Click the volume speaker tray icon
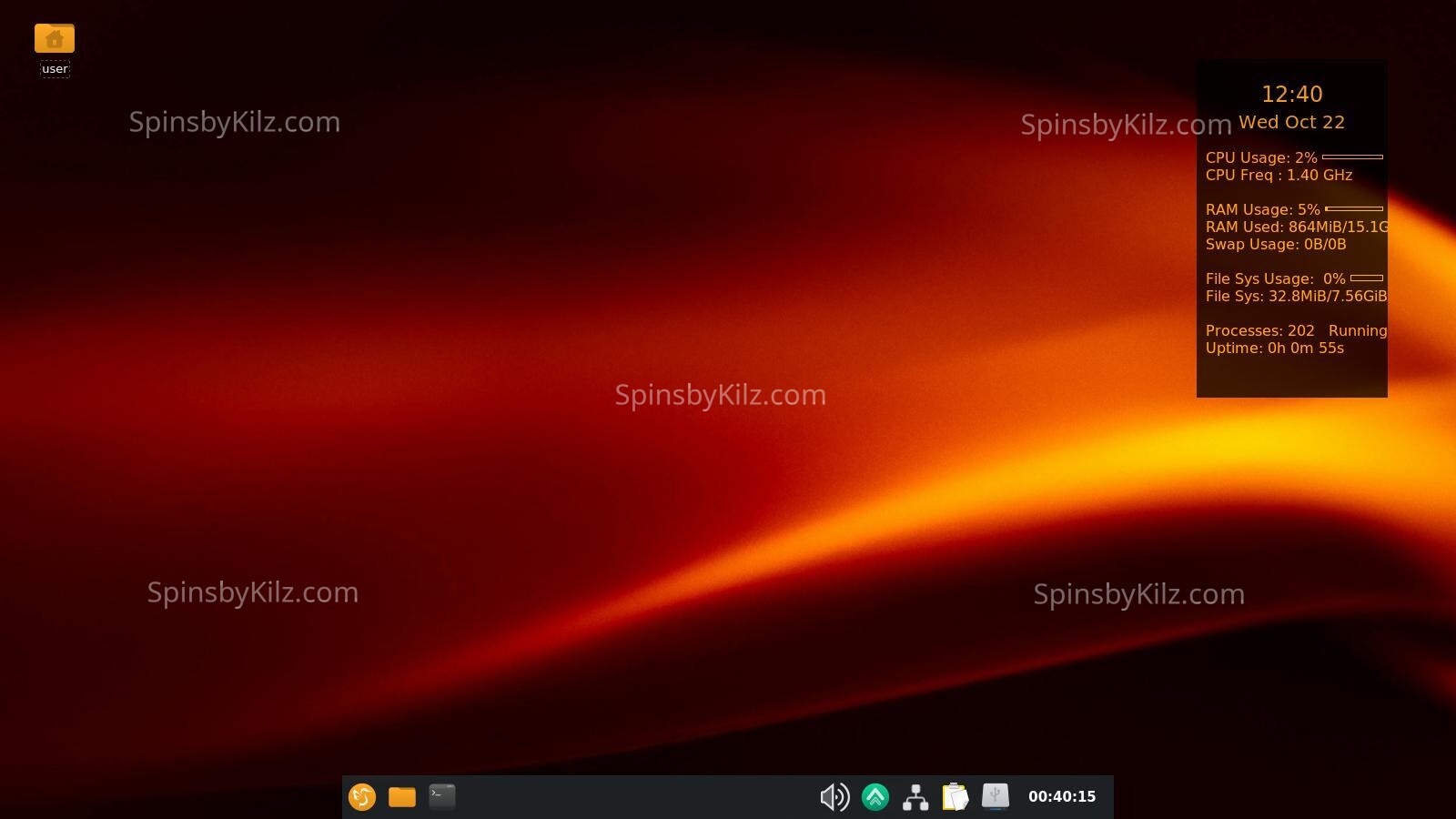Viewport: 1456px width, 819px height. click(x=834, y=797)
